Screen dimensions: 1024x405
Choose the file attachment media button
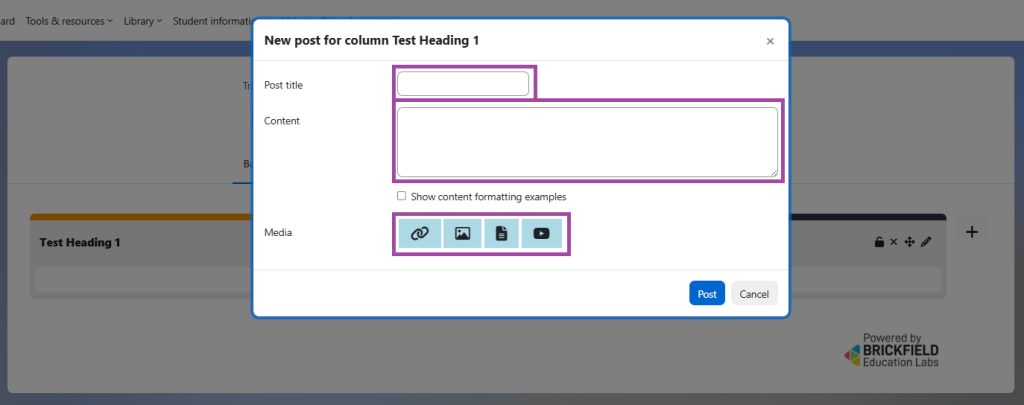tap(501, 233)
